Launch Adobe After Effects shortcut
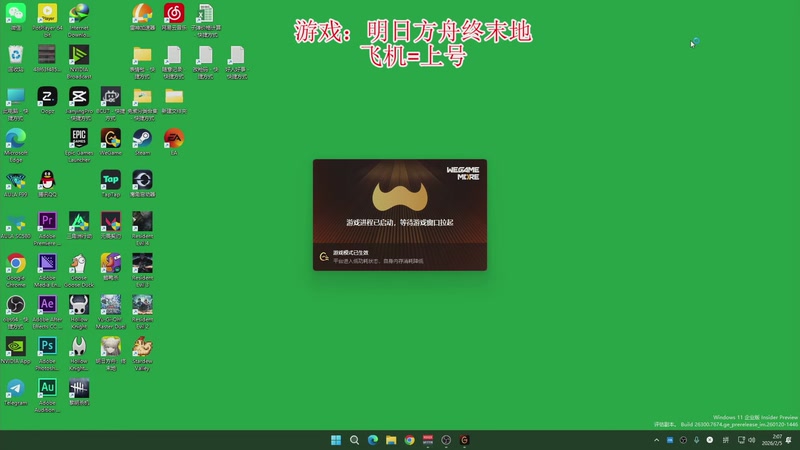 47,312
